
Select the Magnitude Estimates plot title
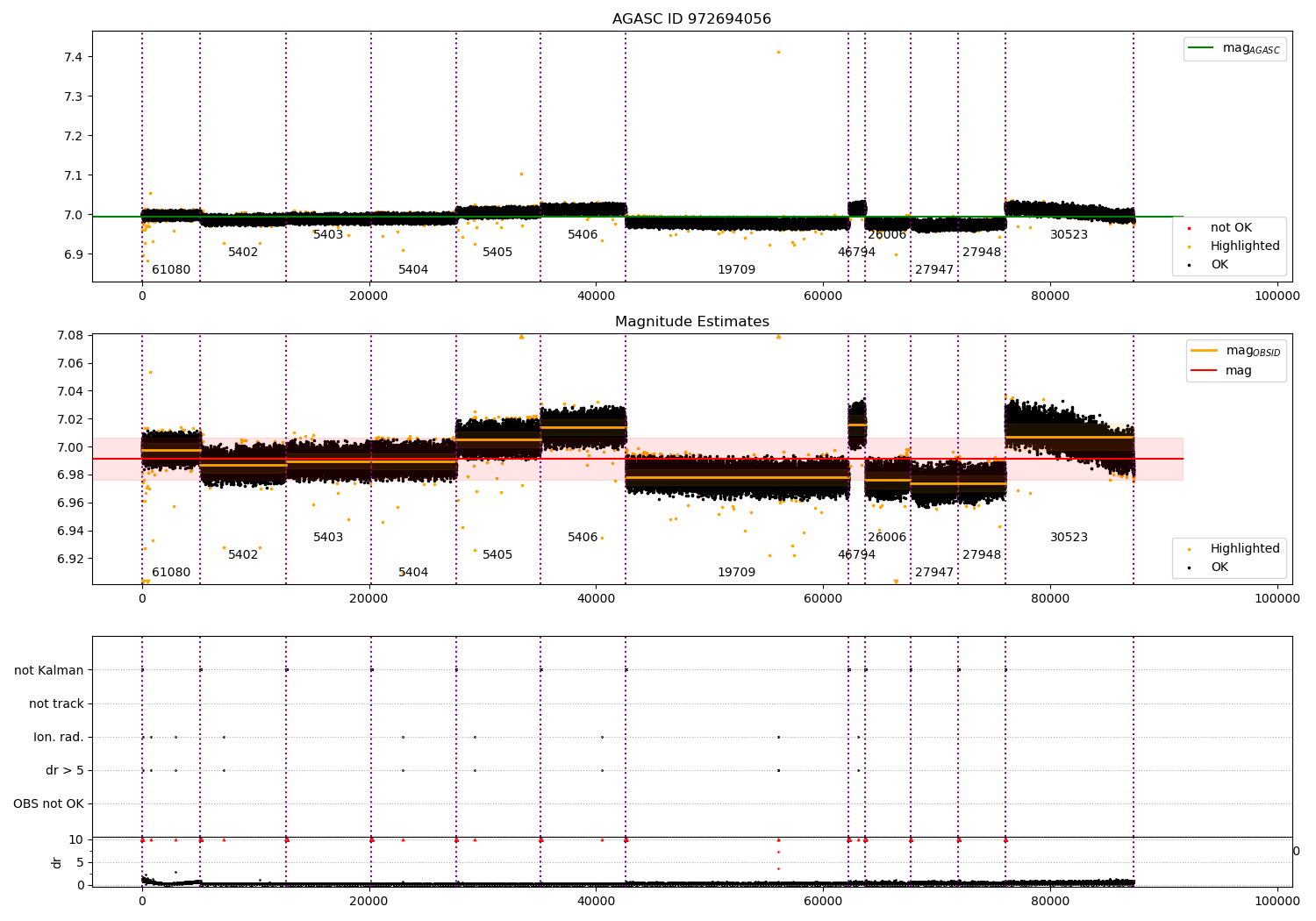[x=691, y=322]
